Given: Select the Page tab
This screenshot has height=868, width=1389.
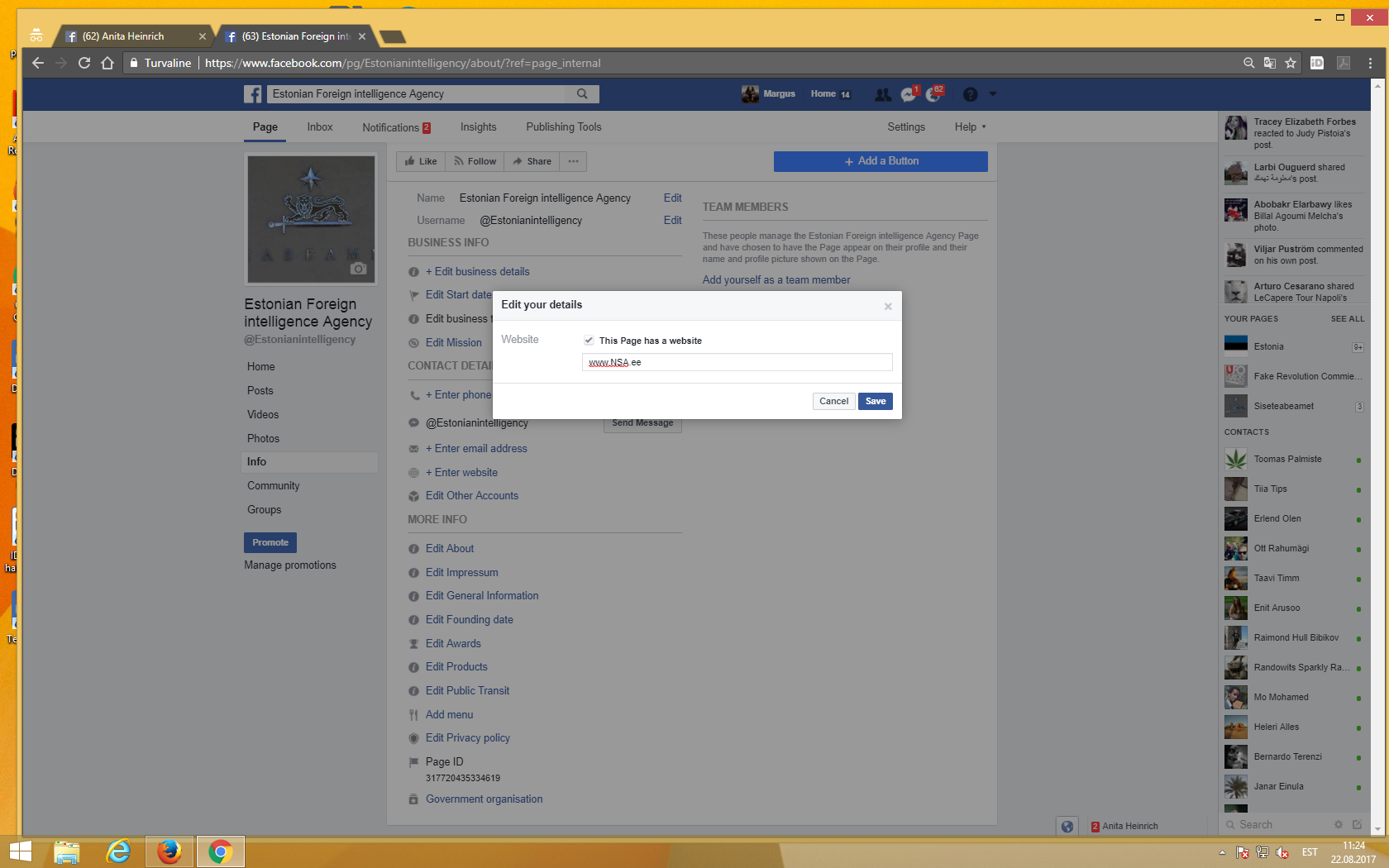Looking at the screenshot, I should pyautogui.click(x=265, y=126).
